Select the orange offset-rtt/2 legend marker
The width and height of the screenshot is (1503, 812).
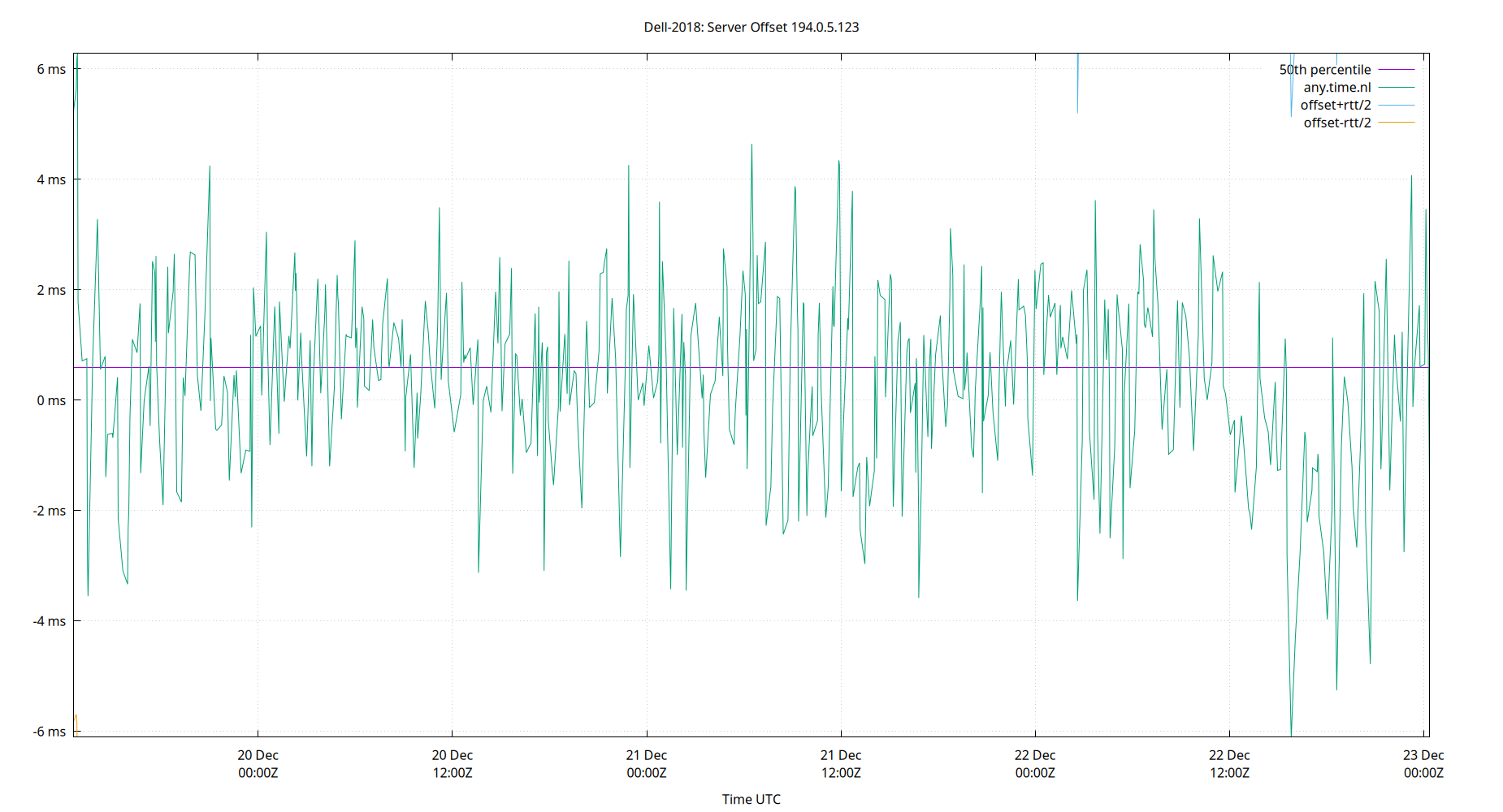click(1396, 122)
